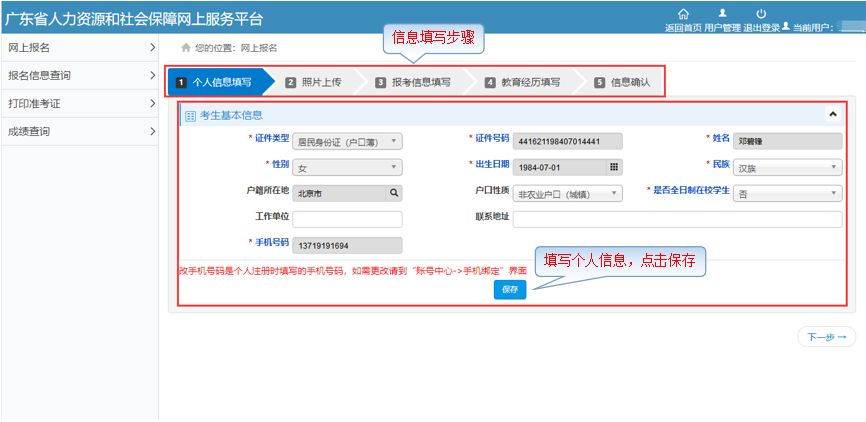Expand 成绩查询 in the sidebar menu
Viewport: 866px width, 422px height.
tap(80, 131)
